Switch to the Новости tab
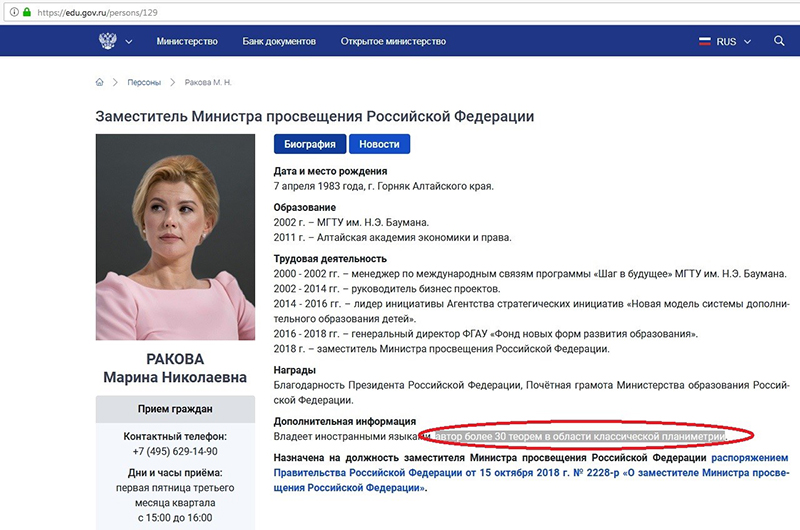This screenshot has width=800, height=530. coord(380,144)
